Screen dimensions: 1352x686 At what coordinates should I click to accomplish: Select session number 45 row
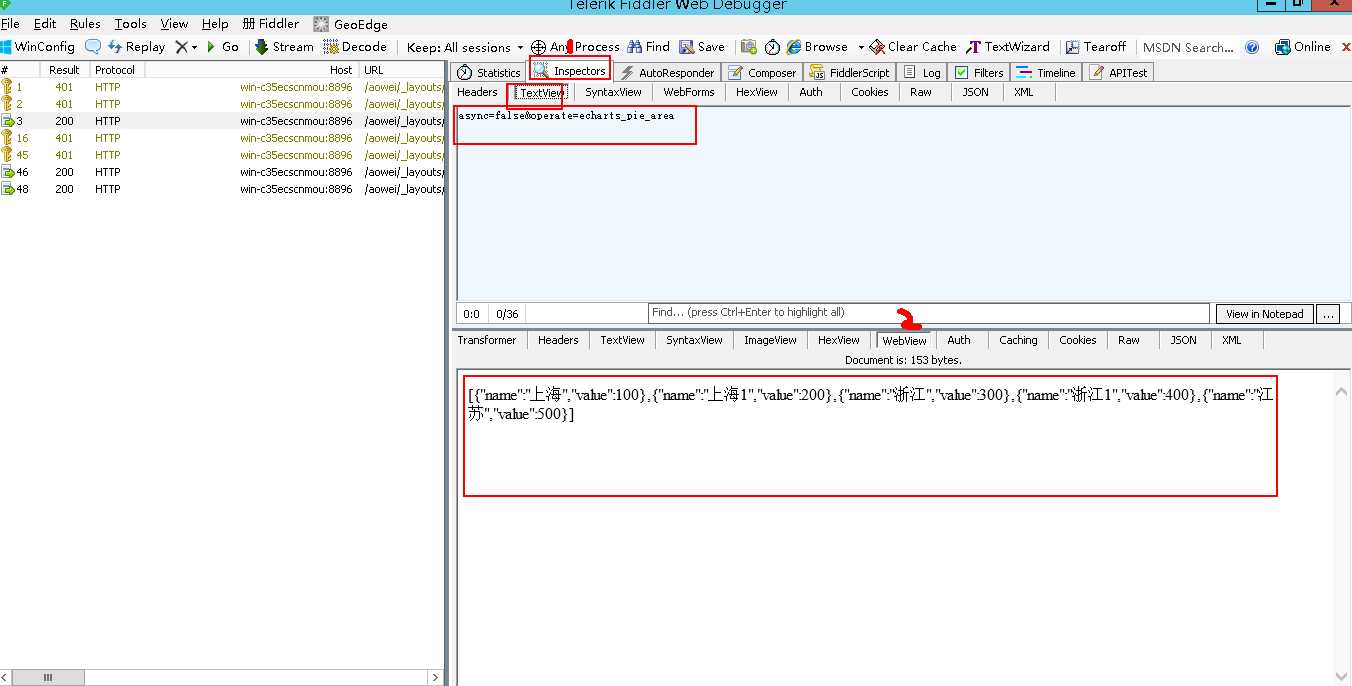pos(222,155)
